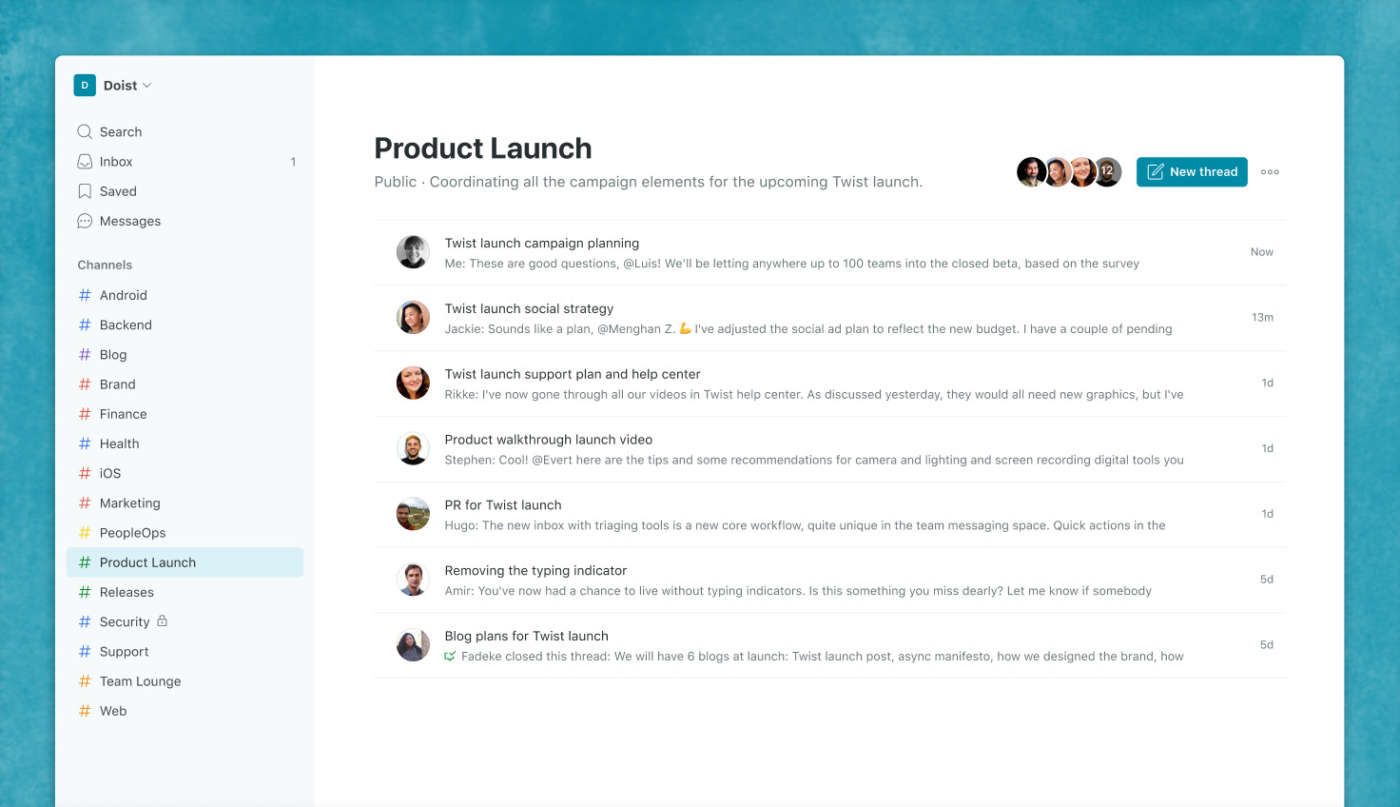Open the Inbox tray icon

(85, 162)
